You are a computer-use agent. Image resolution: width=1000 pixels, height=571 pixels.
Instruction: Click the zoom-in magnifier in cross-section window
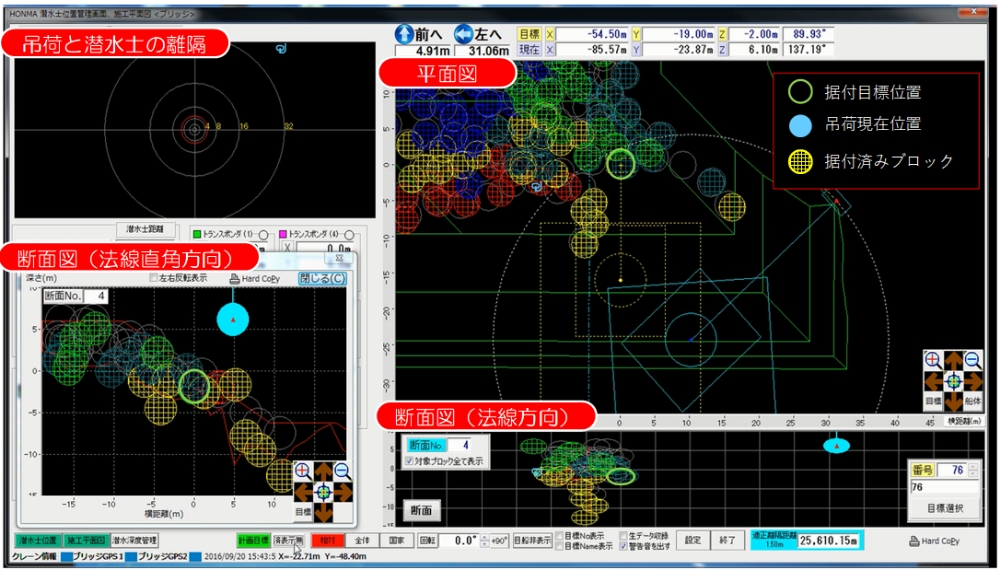(x=303, y=472)
